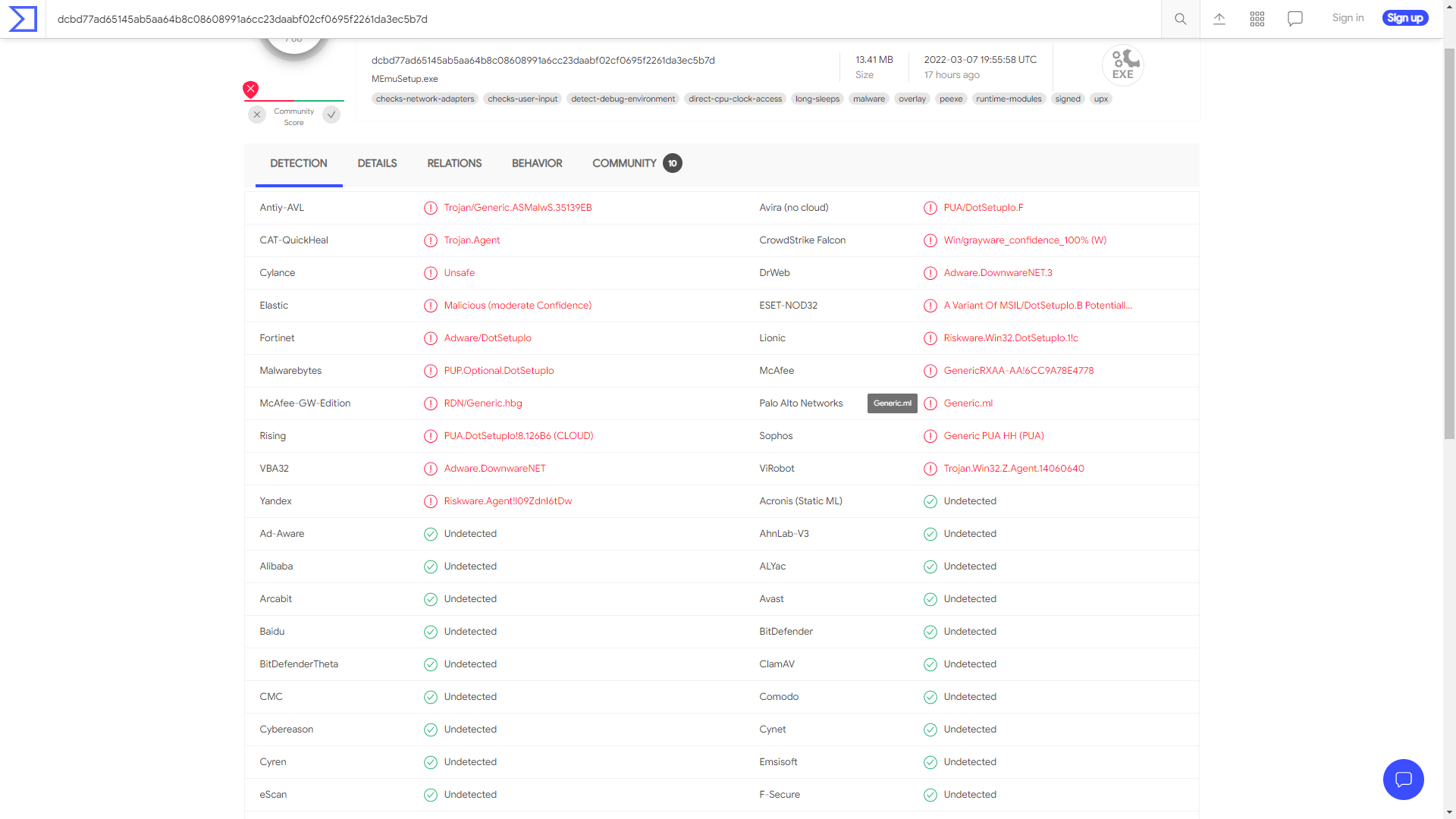The height and width of the screenshot is (819, 1456).
Task: Click the Sign in link
Action: tap(1348, 18)
